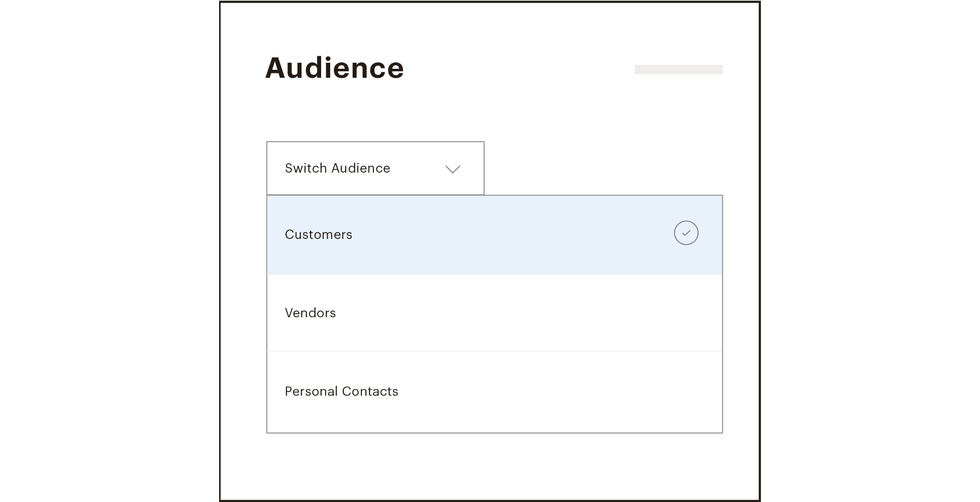
Task: Toggle the selected check on Customers row
Action: click(x=686, y=233)
